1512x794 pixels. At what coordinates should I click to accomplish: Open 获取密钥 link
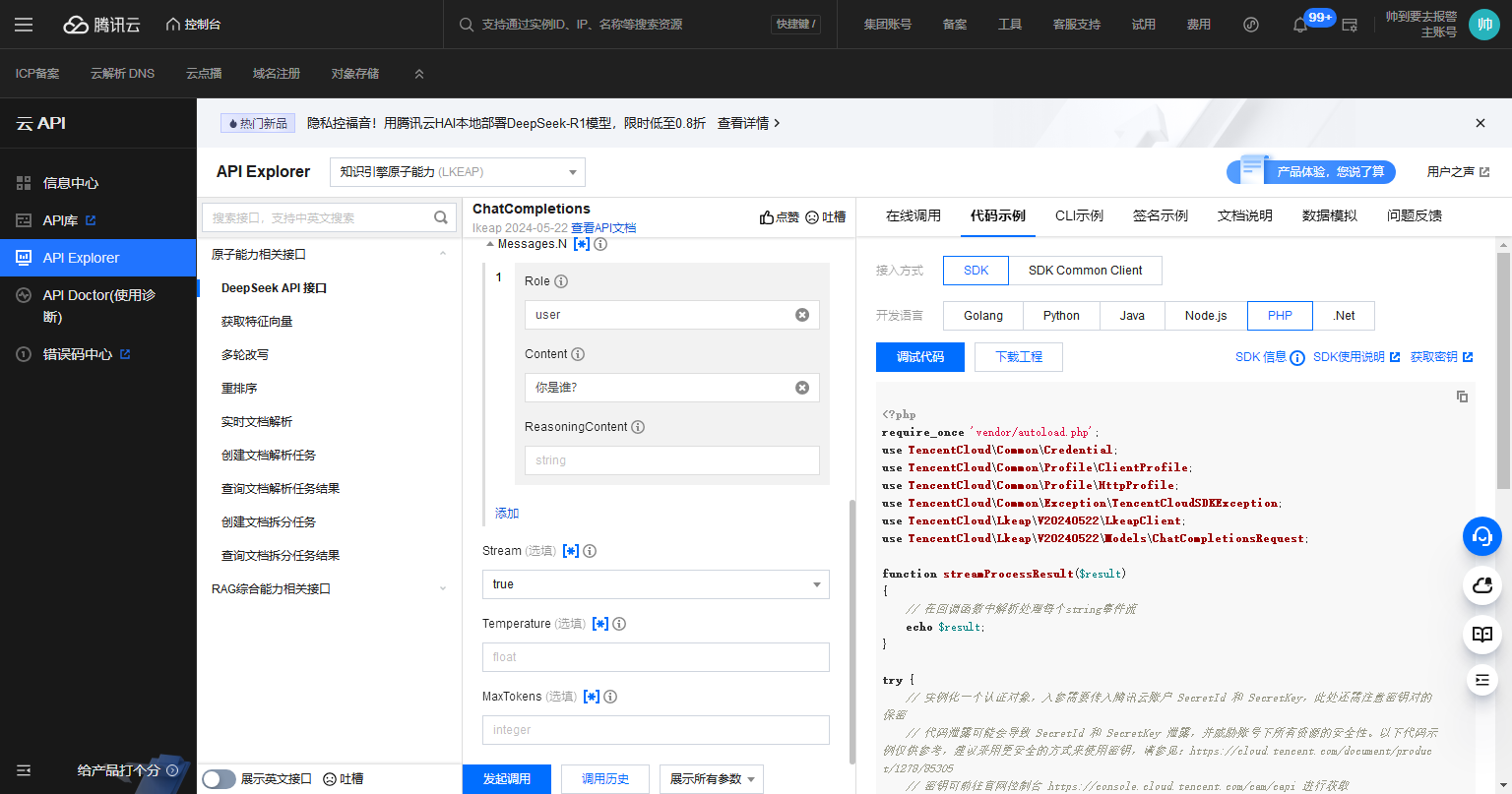click(x=1441, y=357)
